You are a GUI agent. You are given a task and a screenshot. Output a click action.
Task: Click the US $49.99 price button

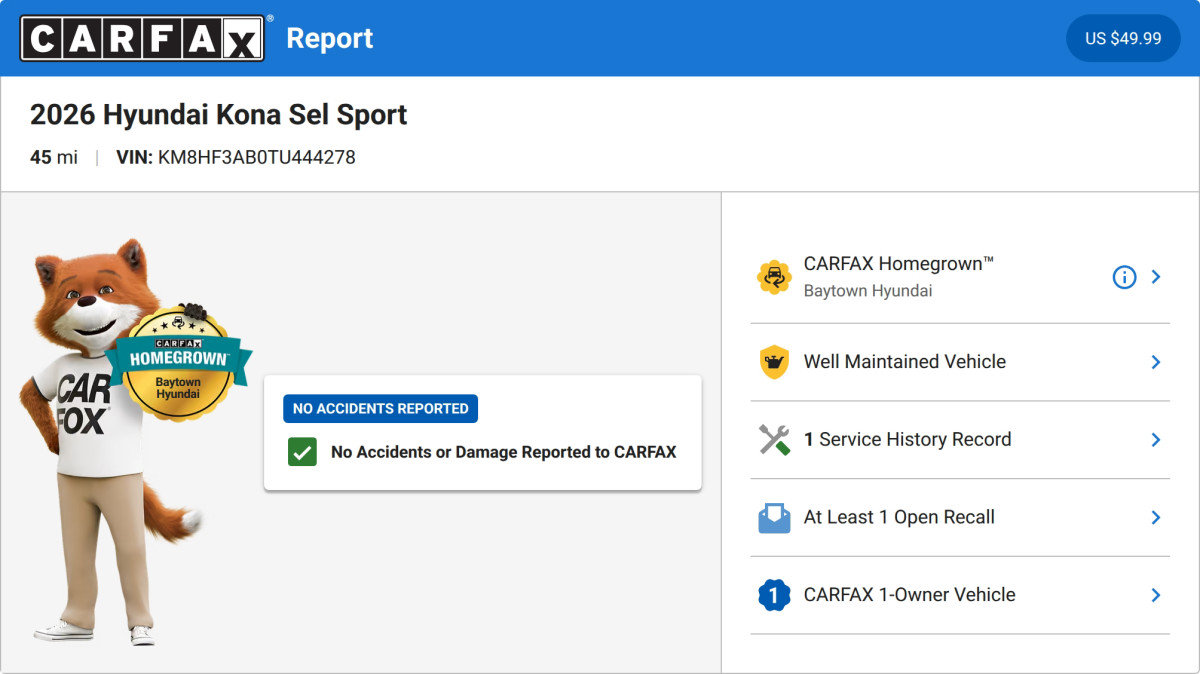tap(1123, 38)
